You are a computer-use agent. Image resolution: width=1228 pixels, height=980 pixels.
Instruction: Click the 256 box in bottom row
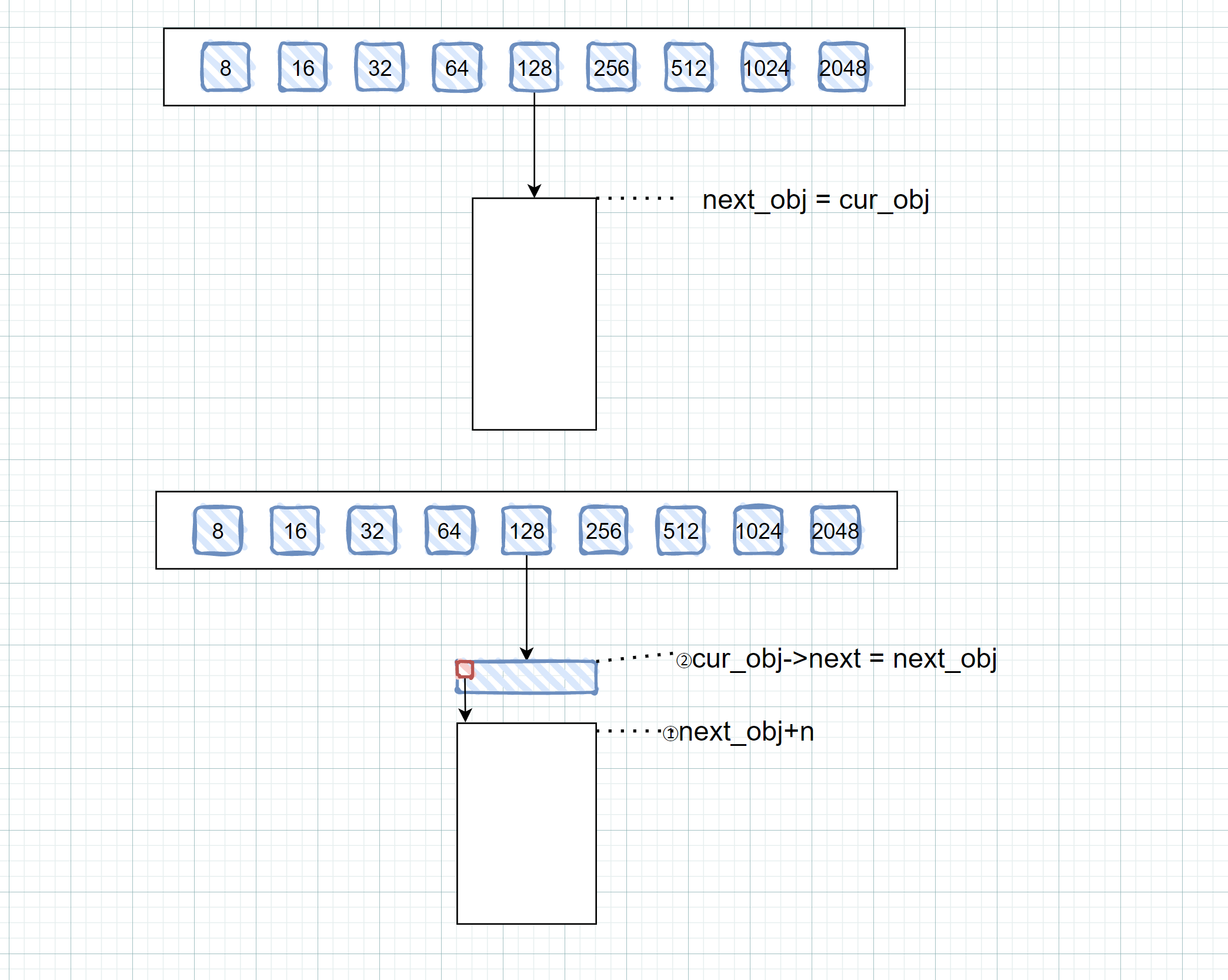604,531
